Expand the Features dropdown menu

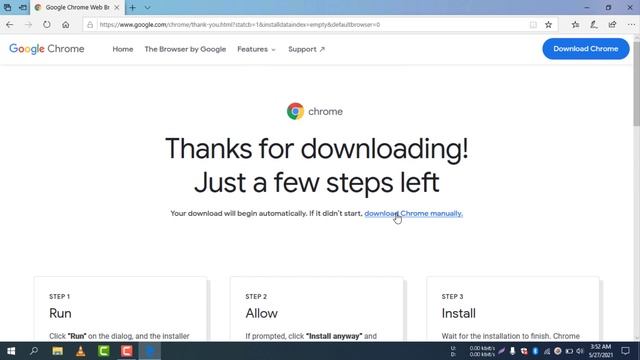(x=256, y=49)
